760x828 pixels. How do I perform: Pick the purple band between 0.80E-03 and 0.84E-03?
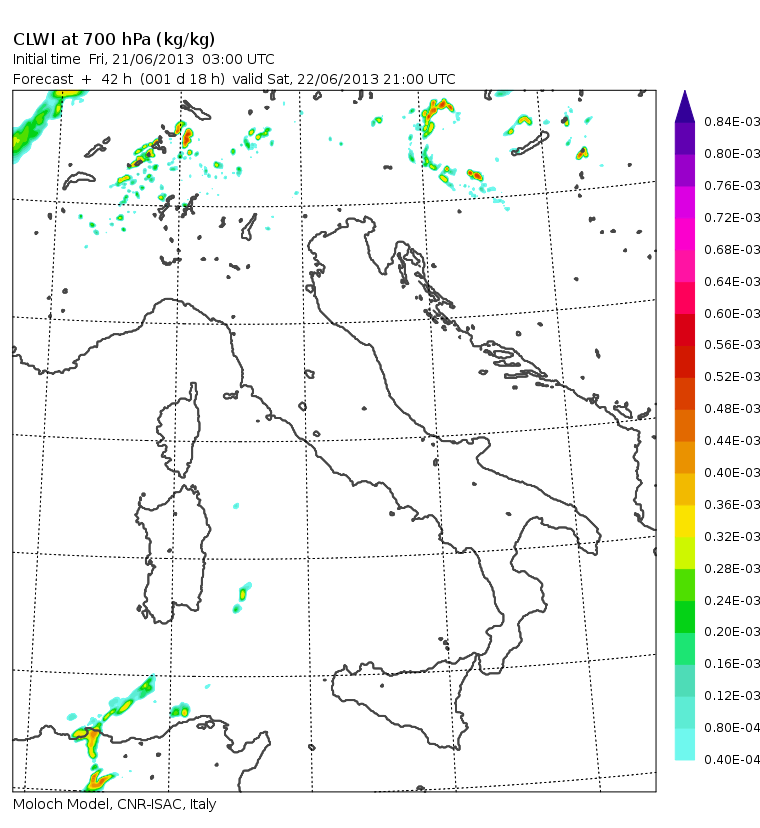pos(685,138)
